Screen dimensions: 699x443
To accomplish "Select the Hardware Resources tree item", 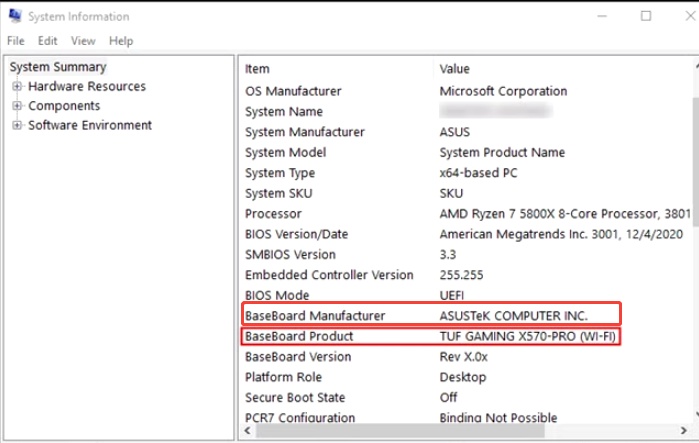I will 87,86.
